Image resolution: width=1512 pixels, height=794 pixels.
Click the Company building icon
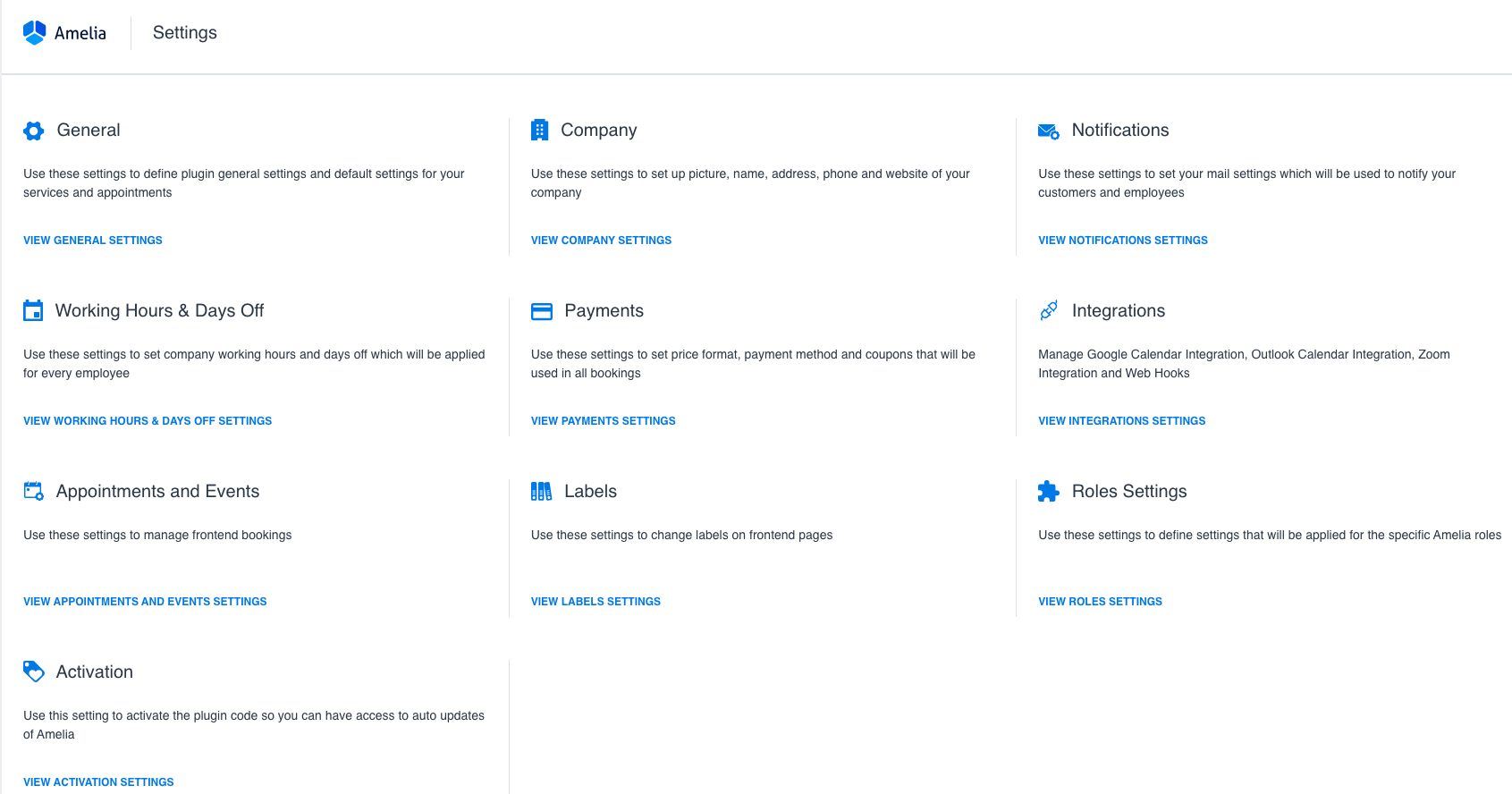click(x=539, y=130)
